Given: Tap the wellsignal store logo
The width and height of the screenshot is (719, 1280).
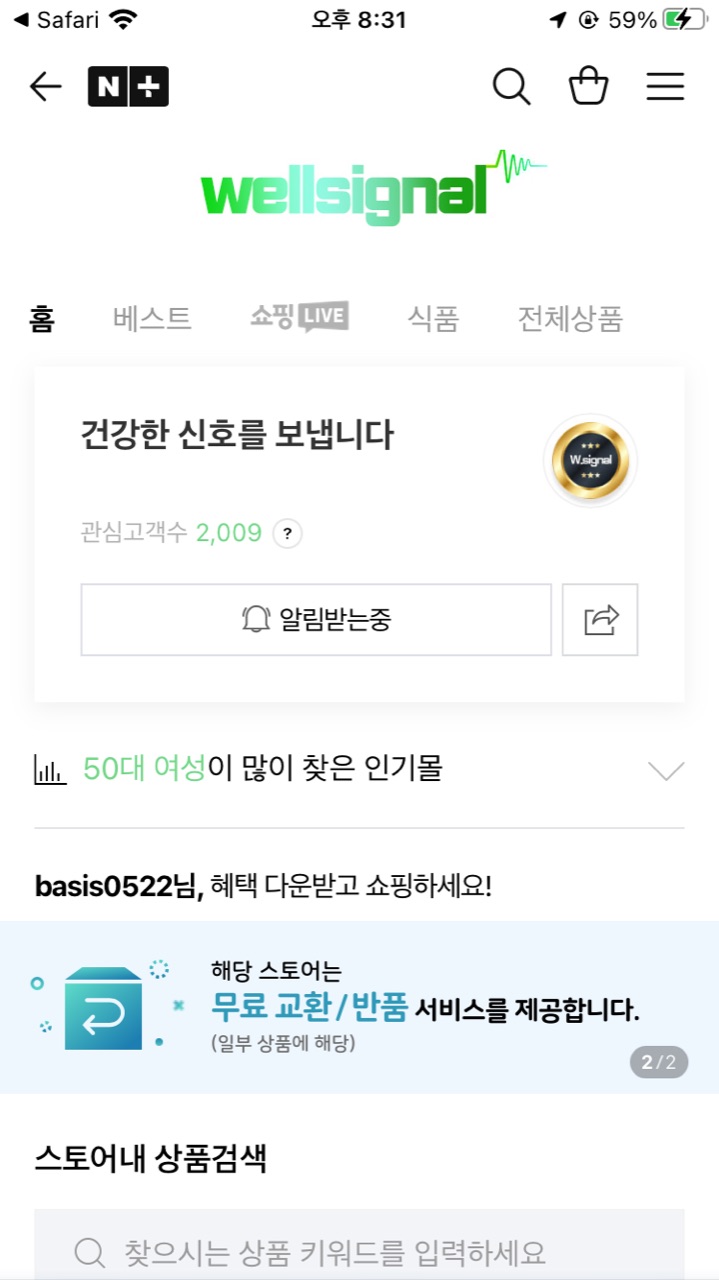Looking at the screenshot, I should click(x=360, y=188).
